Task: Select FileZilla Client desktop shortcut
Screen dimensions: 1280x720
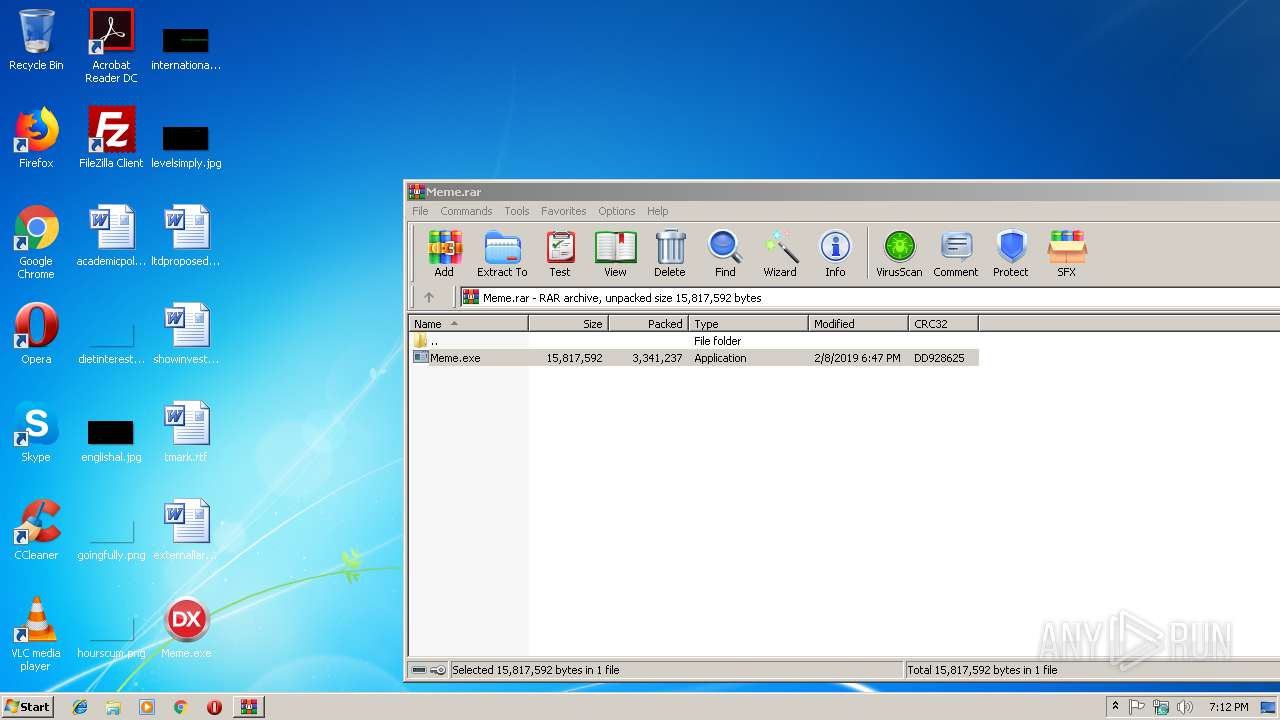Action: coord(111,139)
